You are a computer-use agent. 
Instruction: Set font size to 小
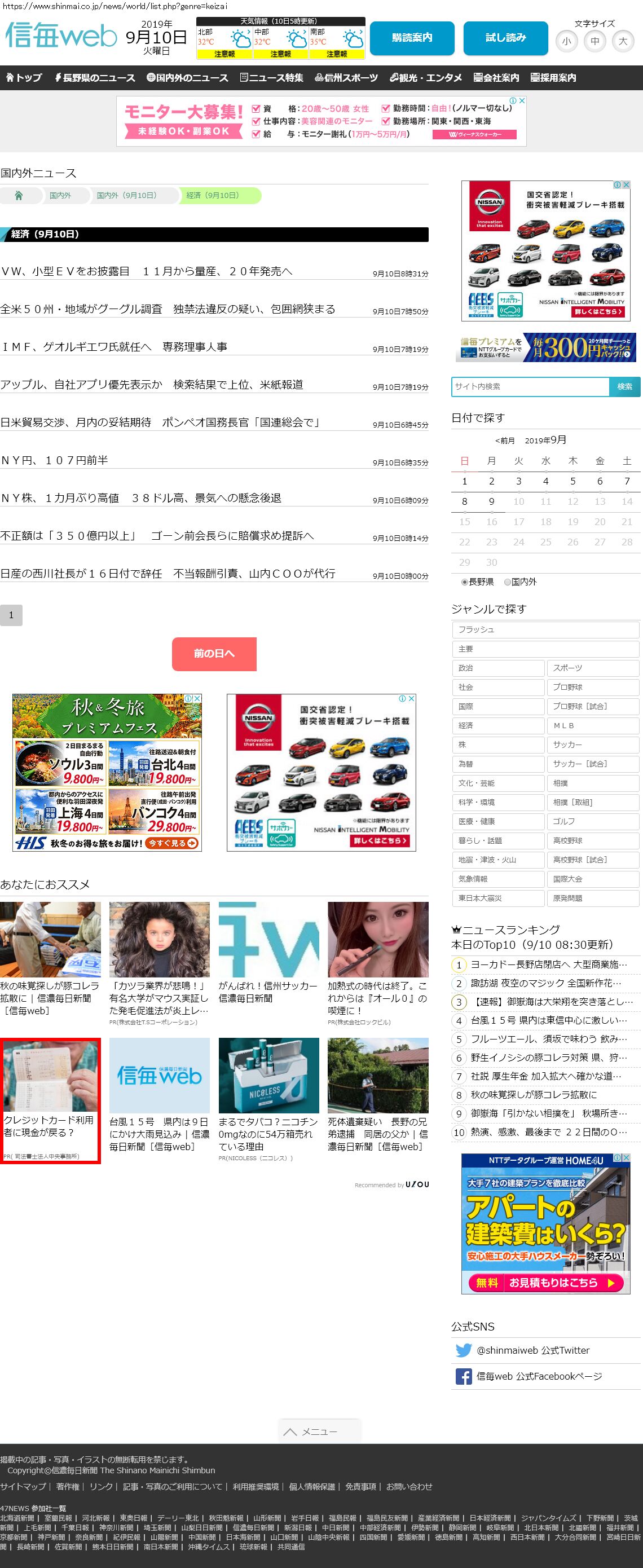point(567,41)
